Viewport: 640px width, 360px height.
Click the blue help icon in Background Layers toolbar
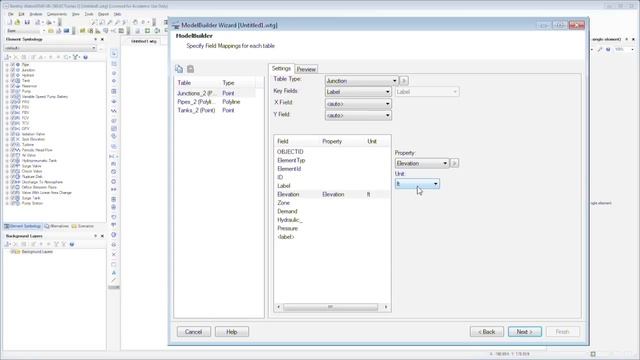coord(72,244)
